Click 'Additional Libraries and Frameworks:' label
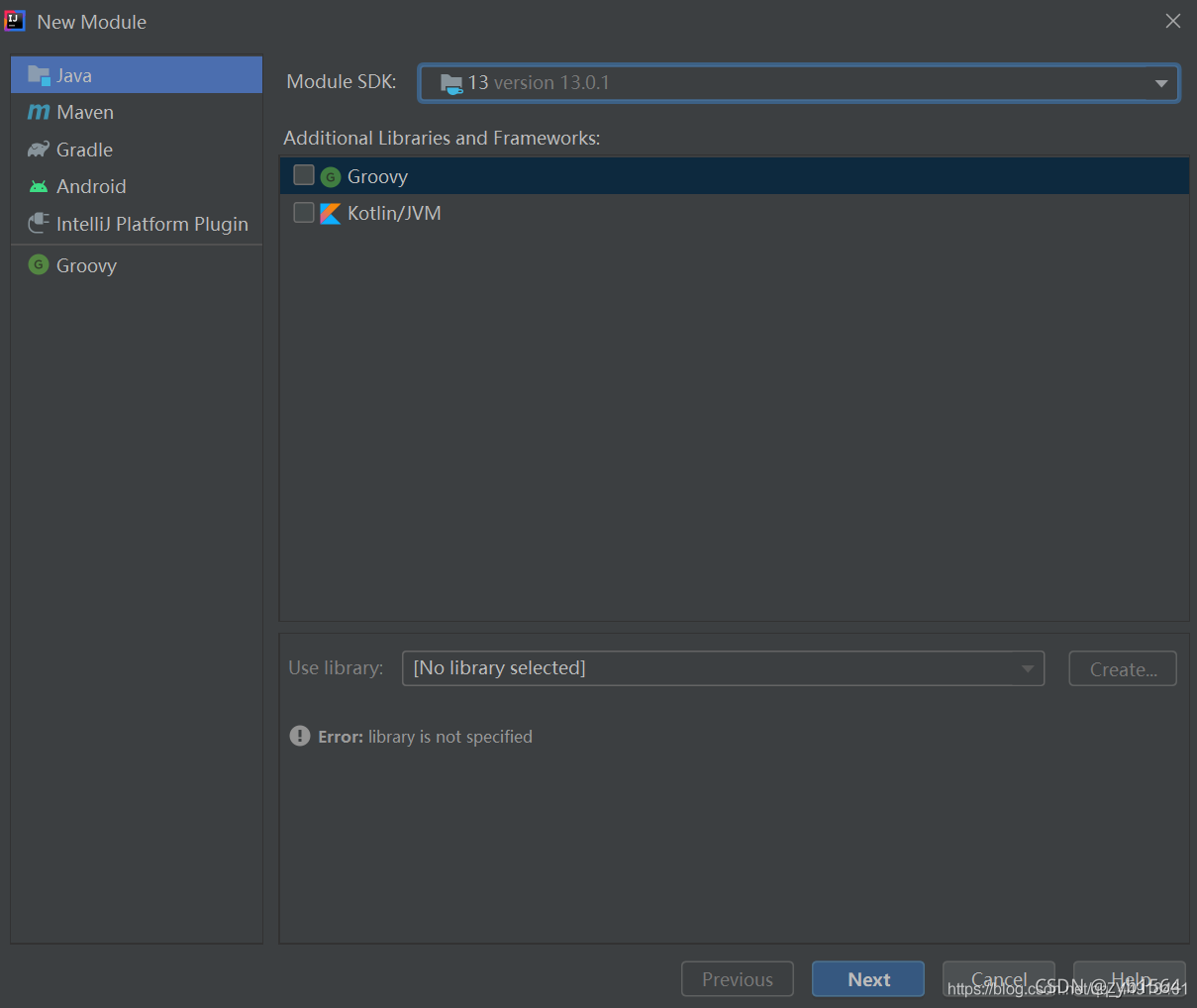The height and width of the screenshot is (1008, 1197). 442,138
